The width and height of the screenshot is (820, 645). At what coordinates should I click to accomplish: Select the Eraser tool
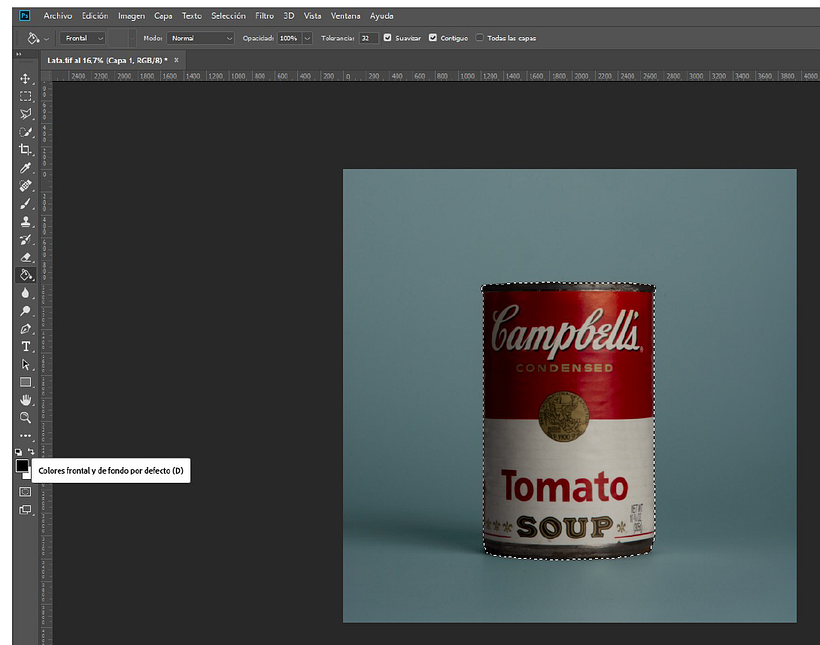pyautogui.click(x=25, y=257)
